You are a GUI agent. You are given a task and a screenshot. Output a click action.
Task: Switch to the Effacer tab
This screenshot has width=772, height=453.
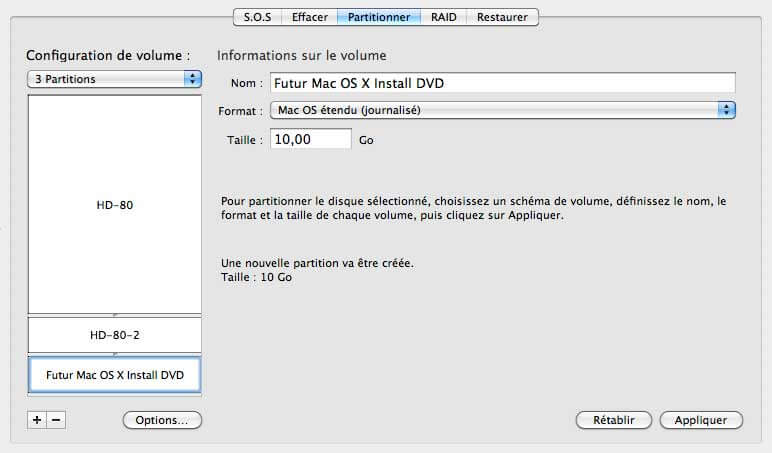311,17
